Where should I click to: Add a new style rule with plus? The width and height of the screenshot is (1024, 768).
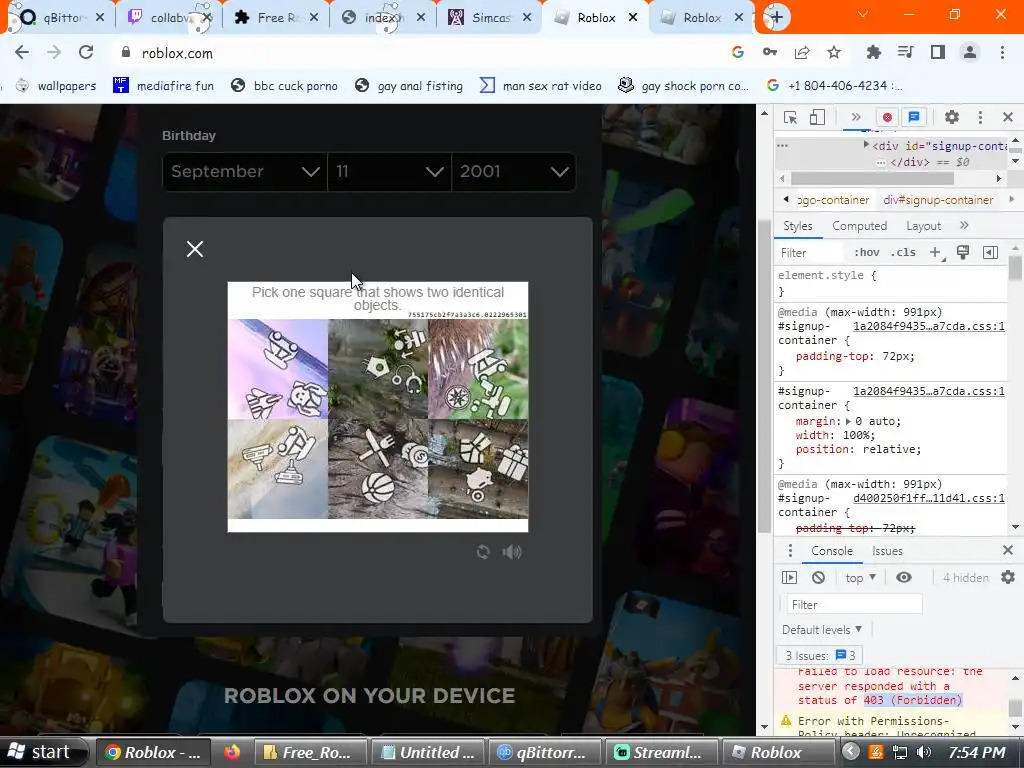tap(935, 253)
